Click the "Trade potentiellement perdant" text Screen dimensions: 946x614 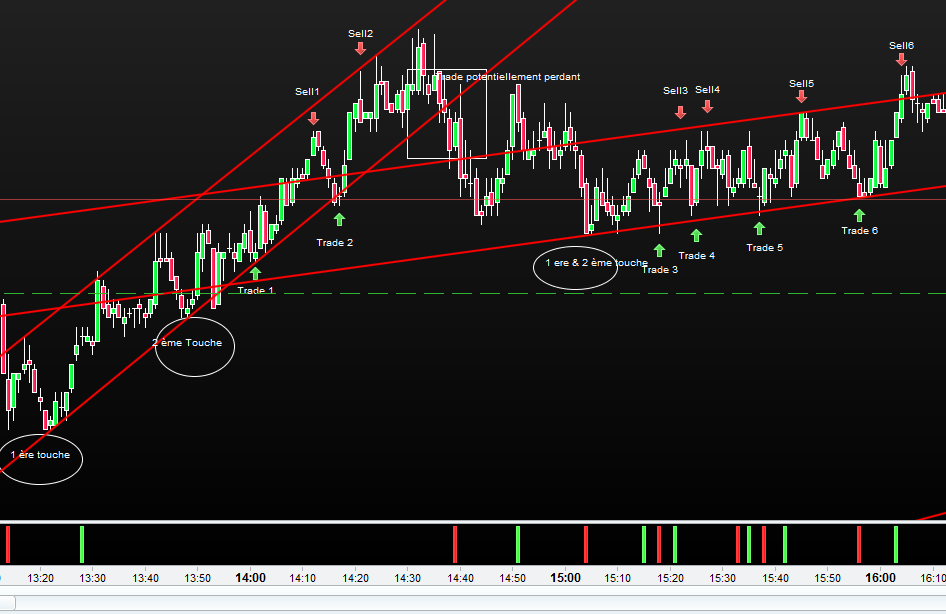[x=507, y=77]
